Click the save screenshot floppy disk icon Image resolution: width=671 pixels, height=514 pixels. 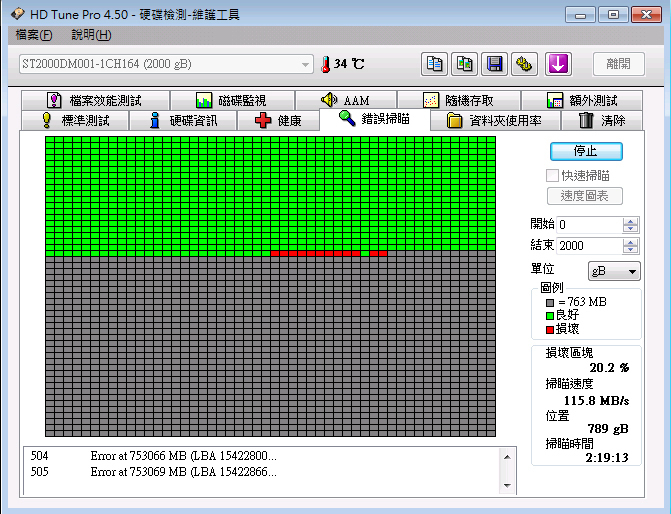point(494,64)
